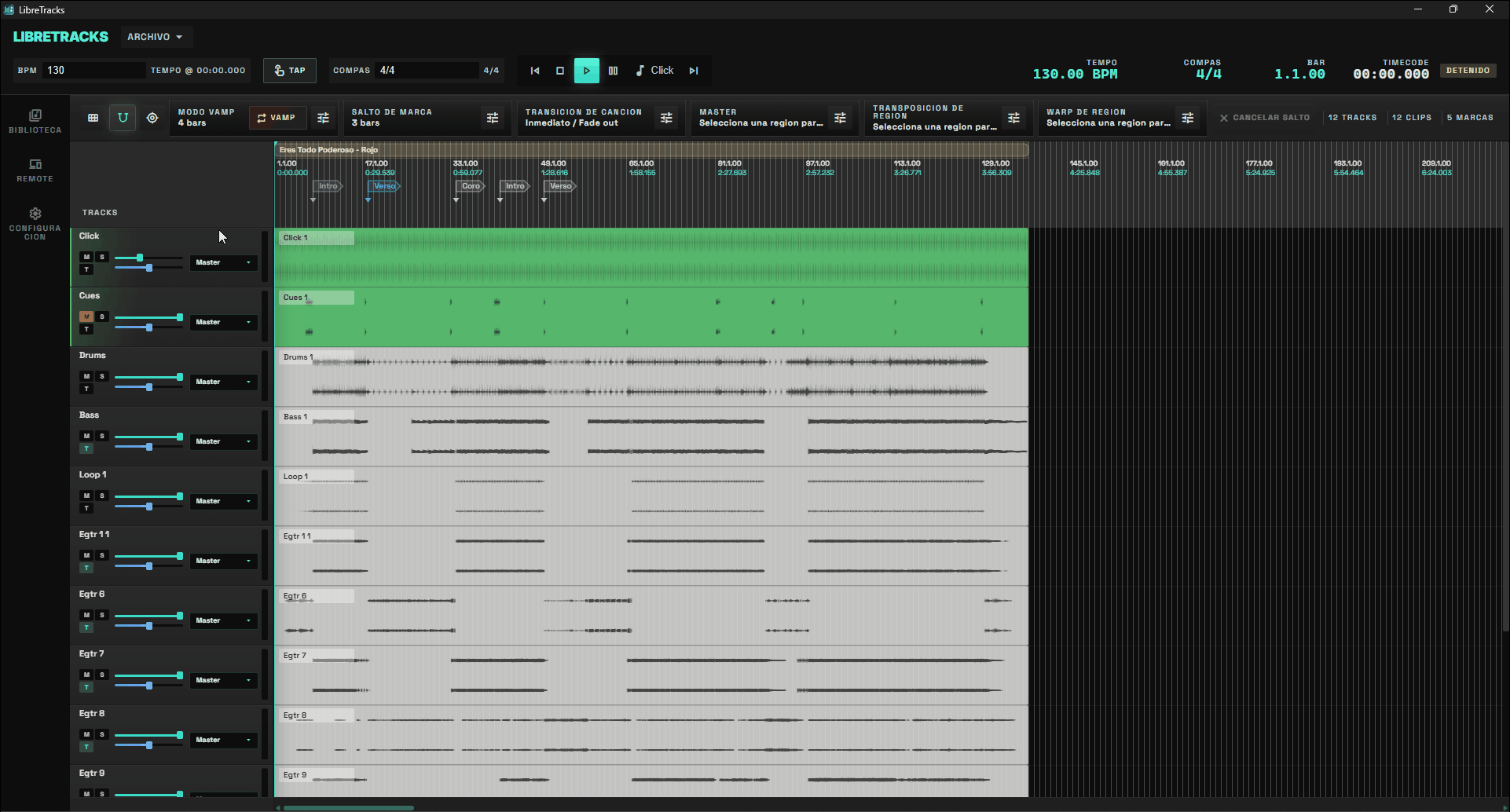Solo the Loop 1 track
This screenshot has width=1510, height=812.
[101, 496]
